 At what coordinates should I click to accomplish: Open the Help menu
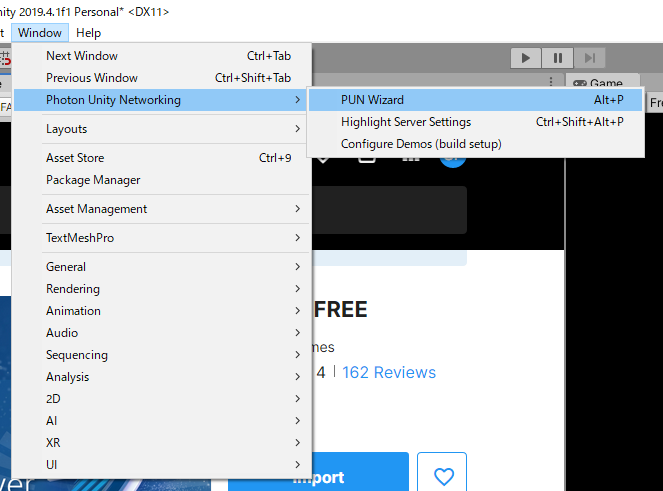(88, 33)
